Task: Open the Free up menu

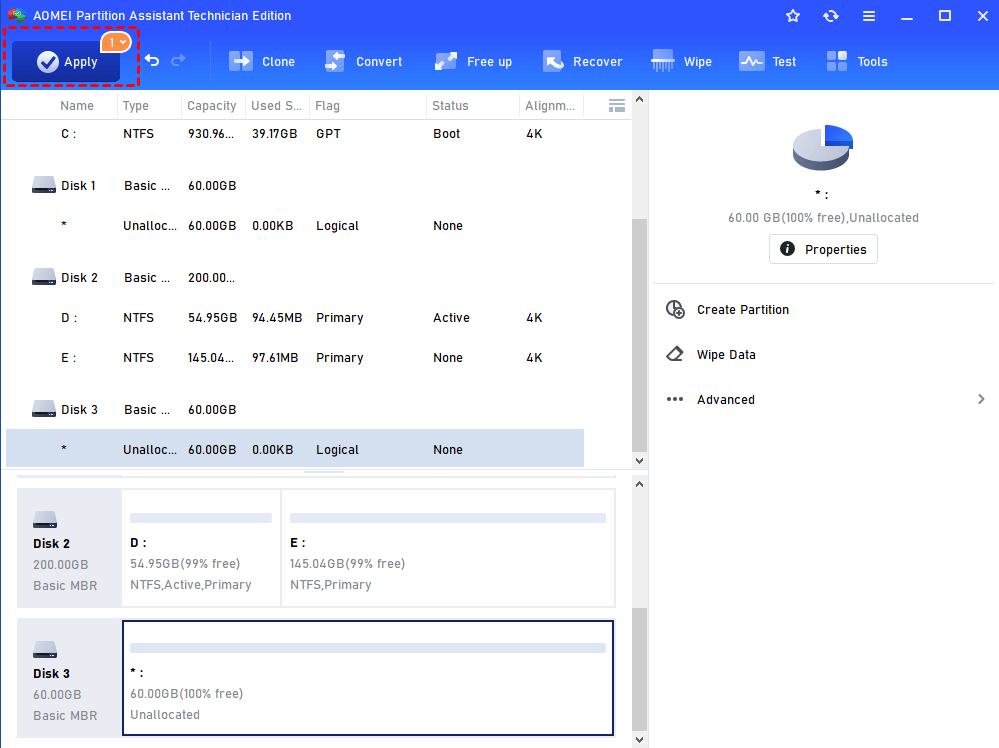Action: (473, 61)
